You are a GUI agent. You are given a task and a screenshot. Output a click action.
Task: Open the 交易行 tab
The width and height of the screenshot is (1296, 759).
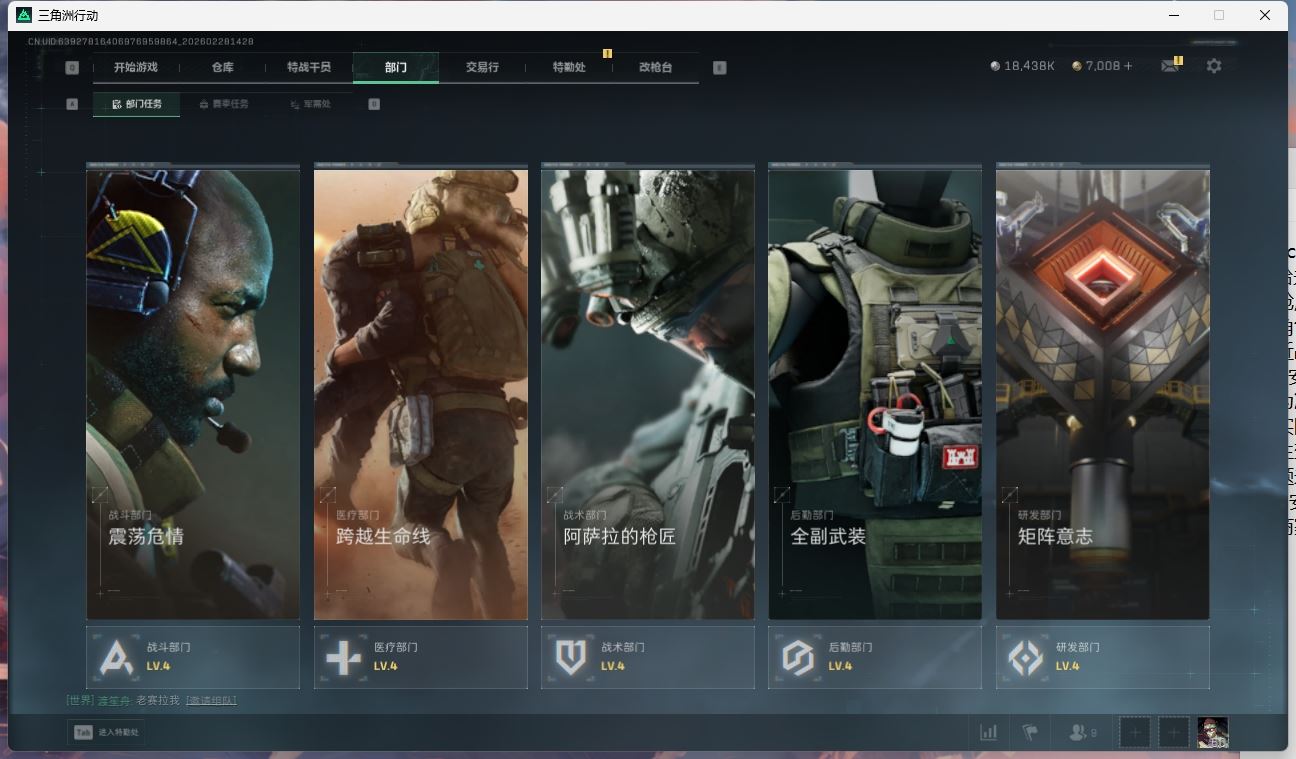point(482,67)
